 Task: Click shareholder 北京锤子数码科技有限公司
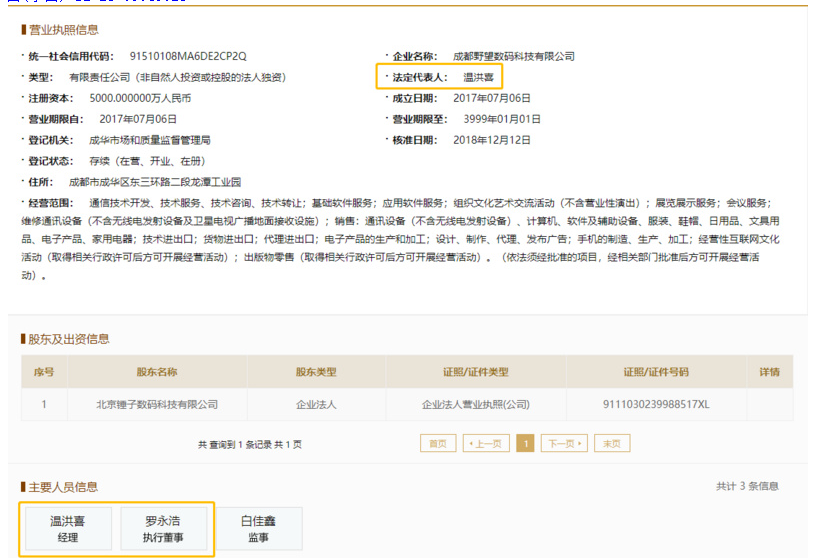tap(157, 404)
